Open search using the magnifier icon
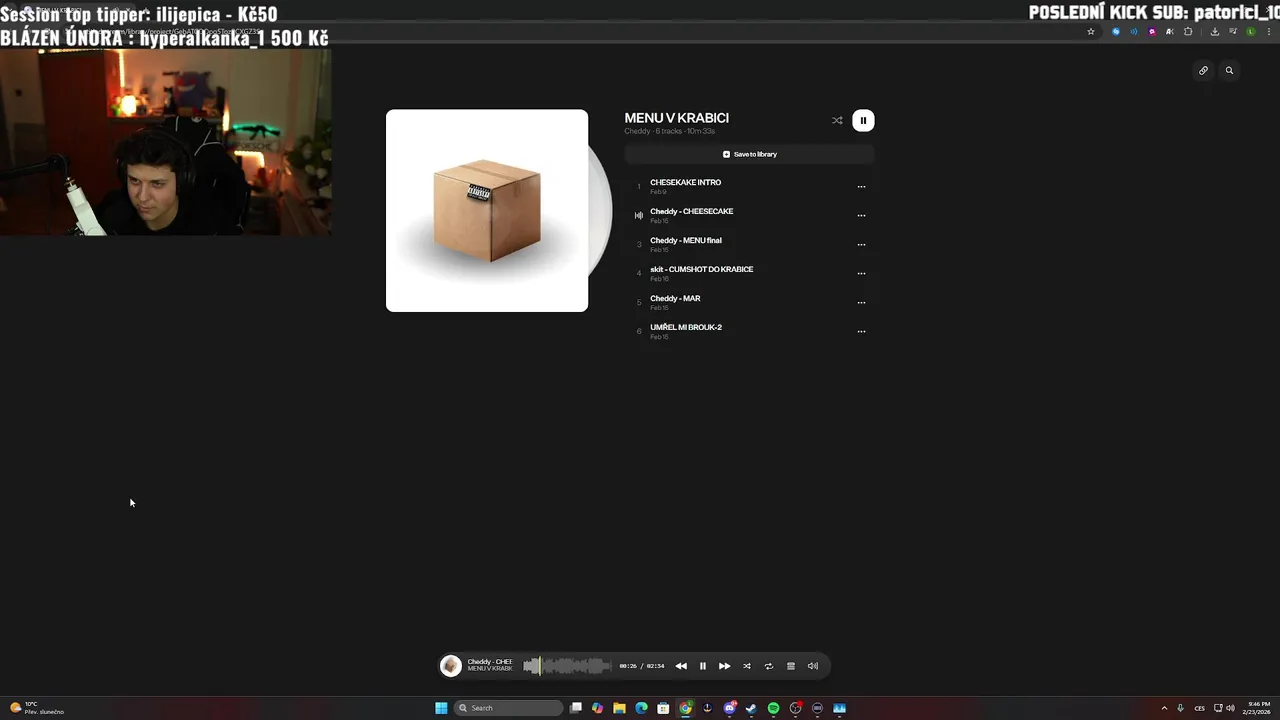Screen dimensions: 1280x720 coord(1229,70)
